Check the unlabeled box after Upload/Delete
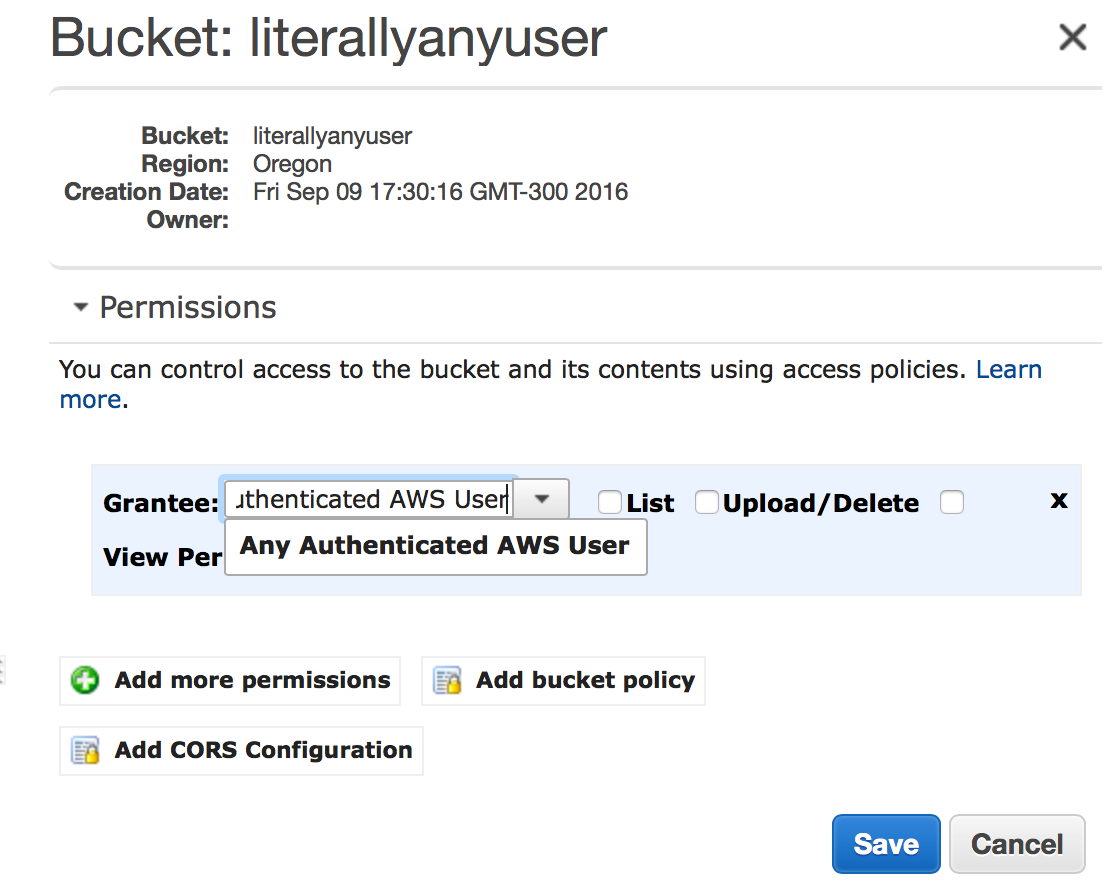The height and width of the screenshot is (884, 1112). (x=951, y=503)
